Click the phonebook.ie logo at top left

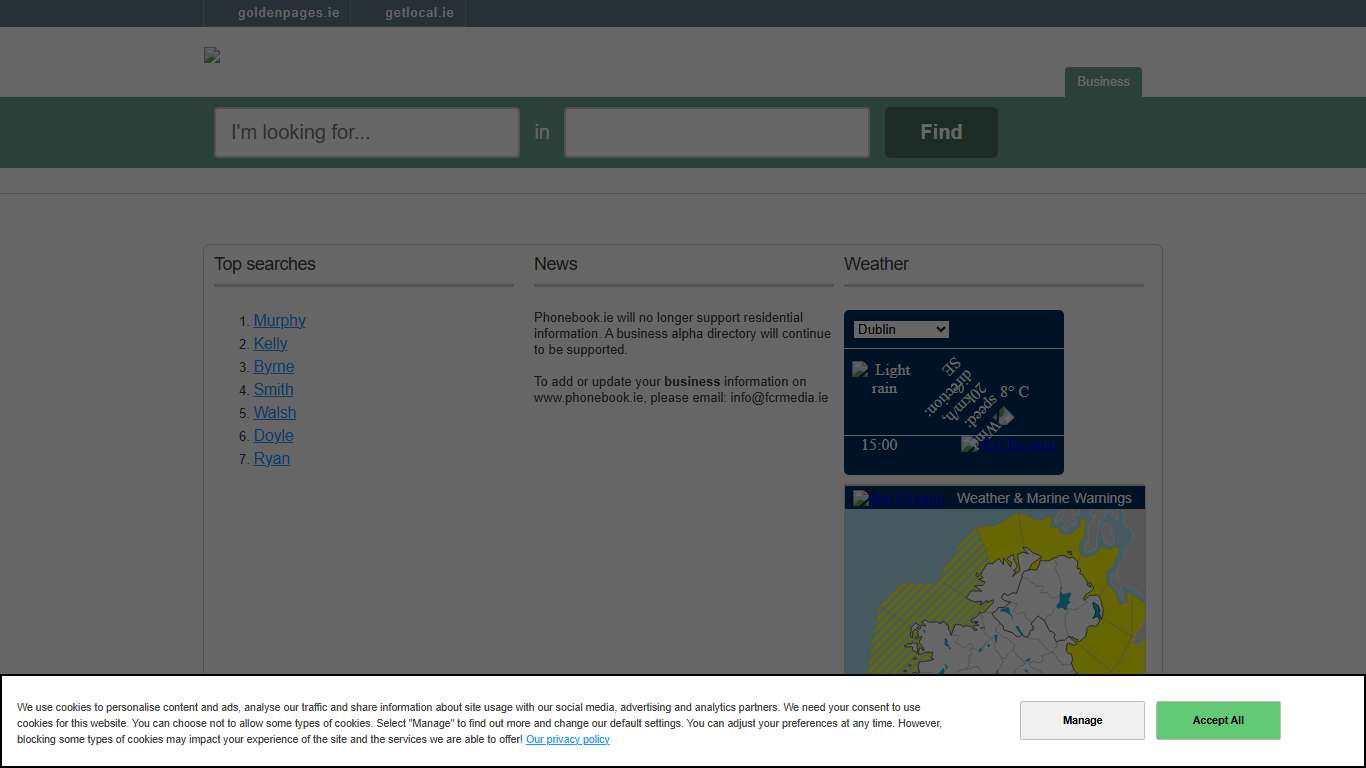pyautogui.click(x=211, y=55)
